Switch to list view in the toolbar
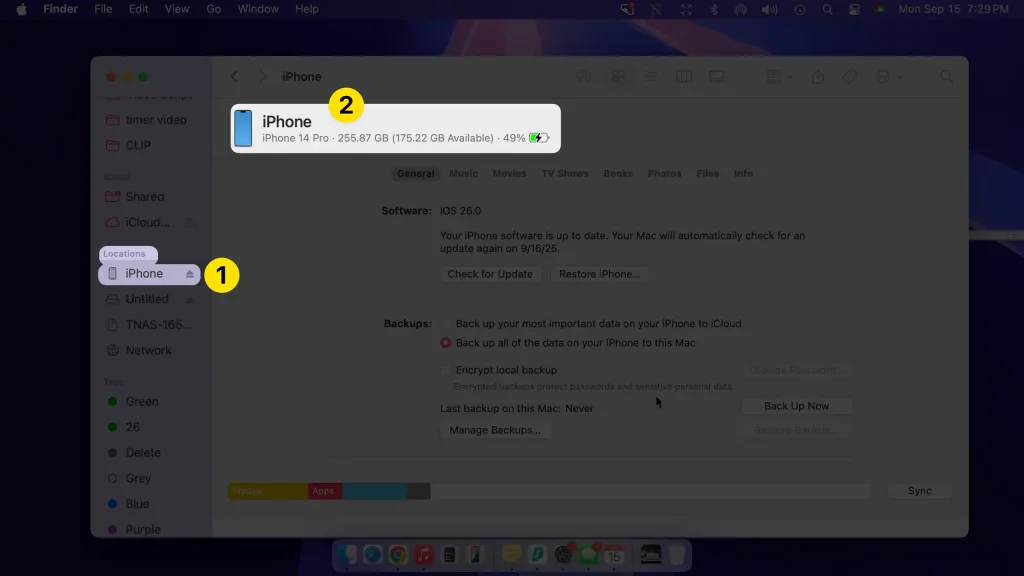Viewport: 1024px width, 576px height. [651, 76]
